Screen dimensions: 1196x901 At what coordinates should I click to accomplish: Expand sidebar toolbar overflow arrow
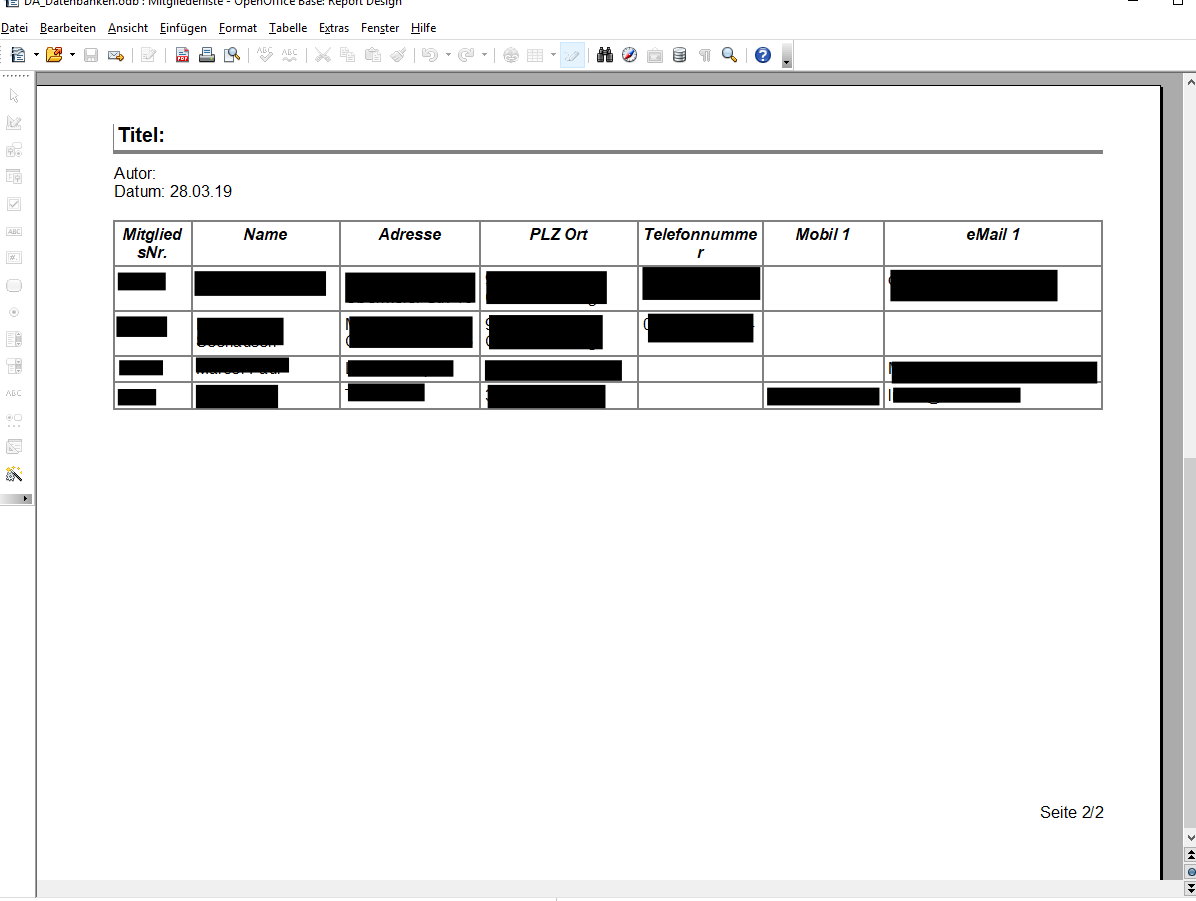pyautogui.click(x=24, y=498)
